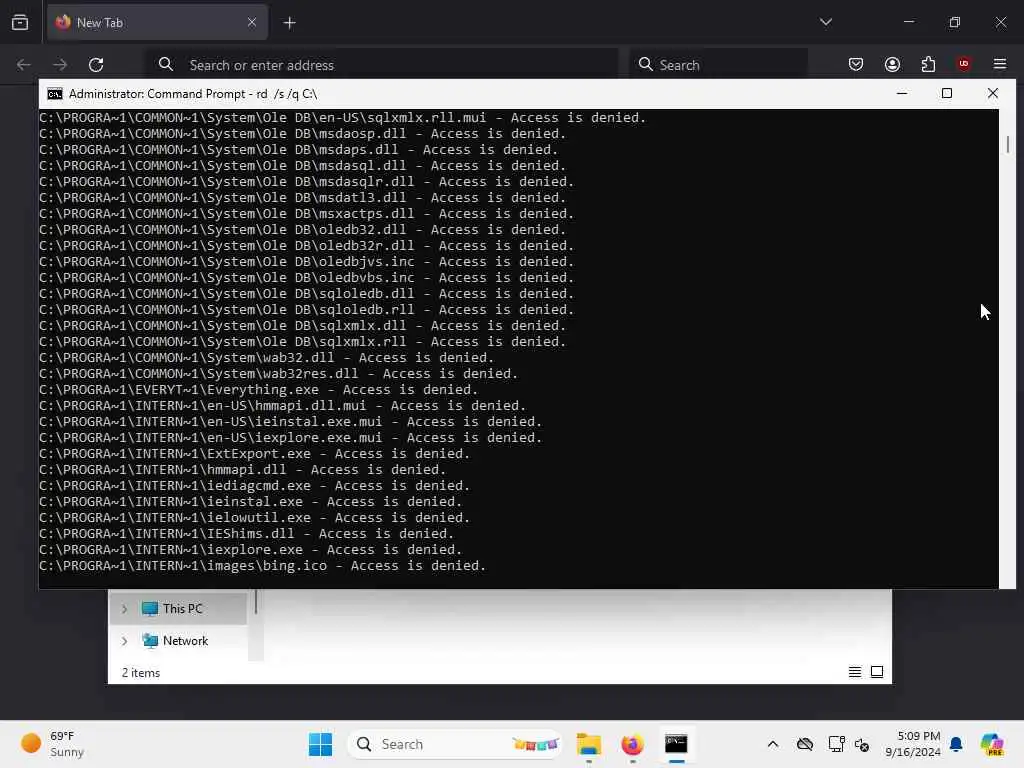Viewport: 1024px width, 768px height.
Task: Open the list all tabs dropdown
Action: pyautogui.click(x=825, y=22)
